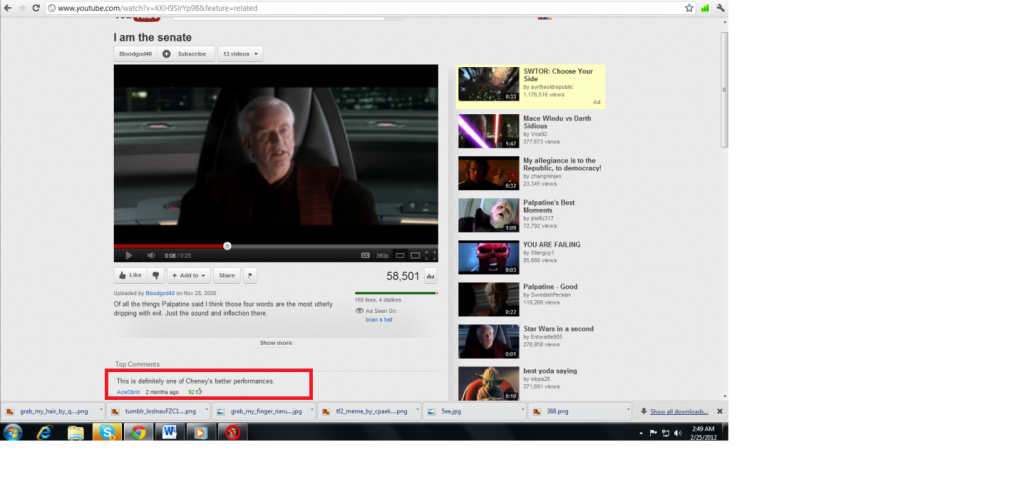Toggle the large player size icon
The image size is (1022, 494).
(x=415, y=255)
